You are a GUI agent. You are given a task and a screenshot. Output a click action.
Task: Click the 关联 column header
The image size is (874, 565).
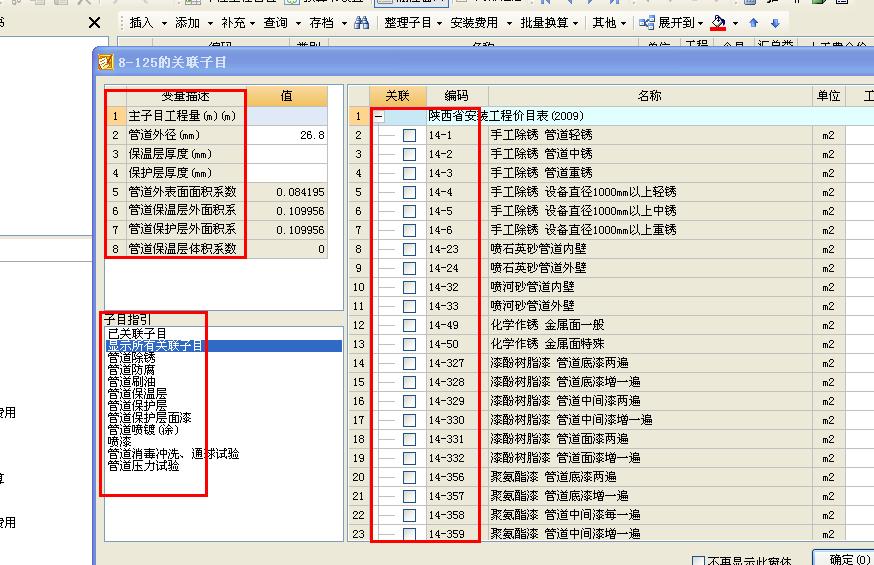click(398, 96)
